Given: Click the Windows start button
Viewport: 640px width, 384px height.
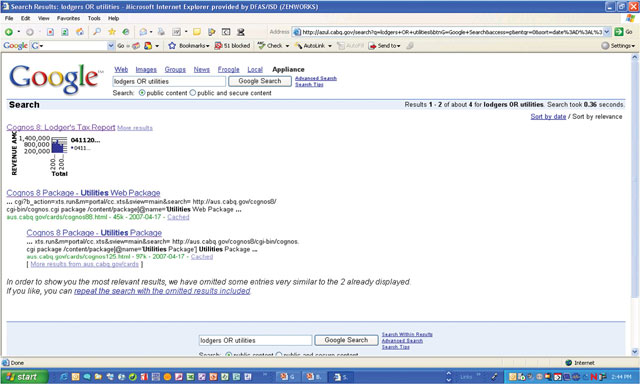Looking at the screenshot, I should 24,377.
